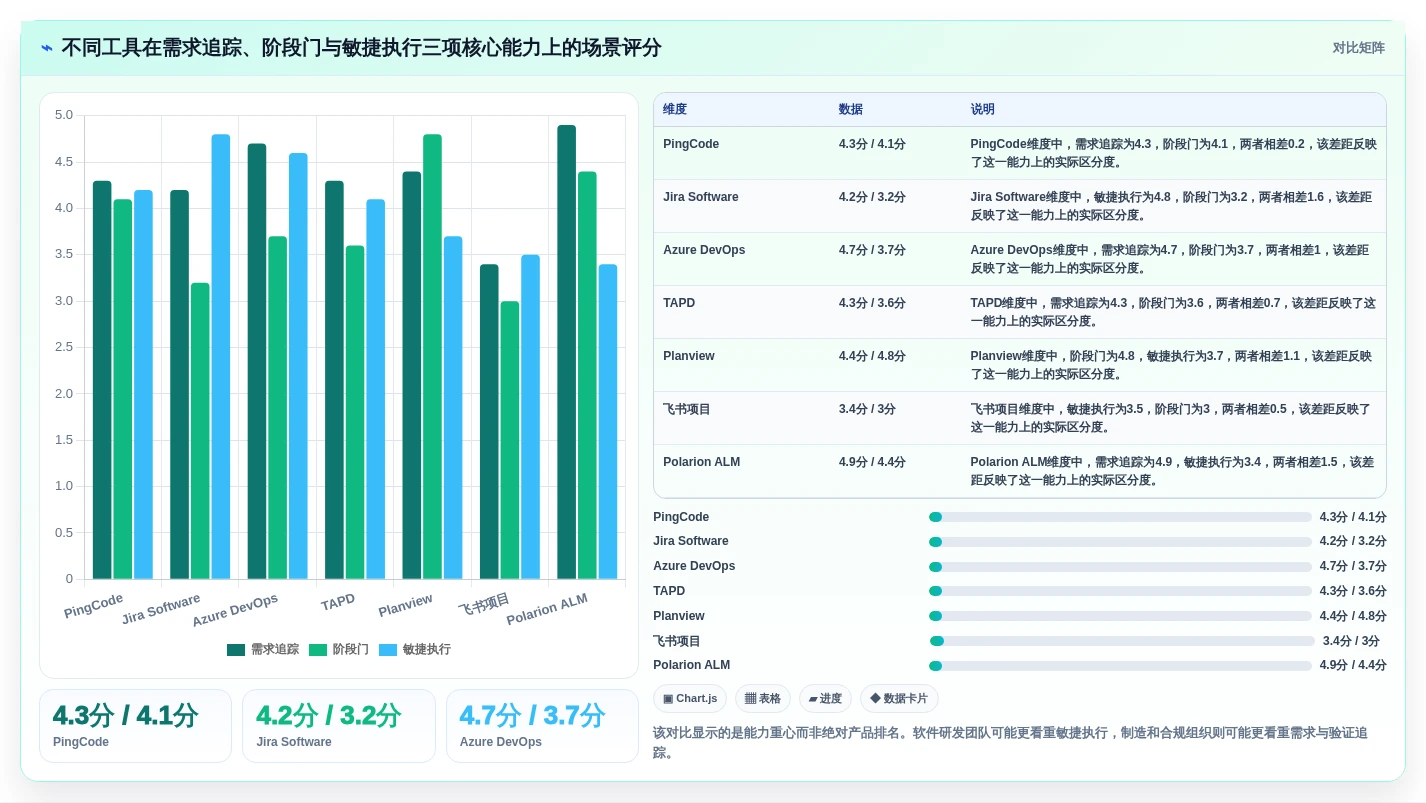This screenshot has width=1426, height=803.
Task: Select the Chart.js tag
Action: pyautogui.click(x=690, y=698)
